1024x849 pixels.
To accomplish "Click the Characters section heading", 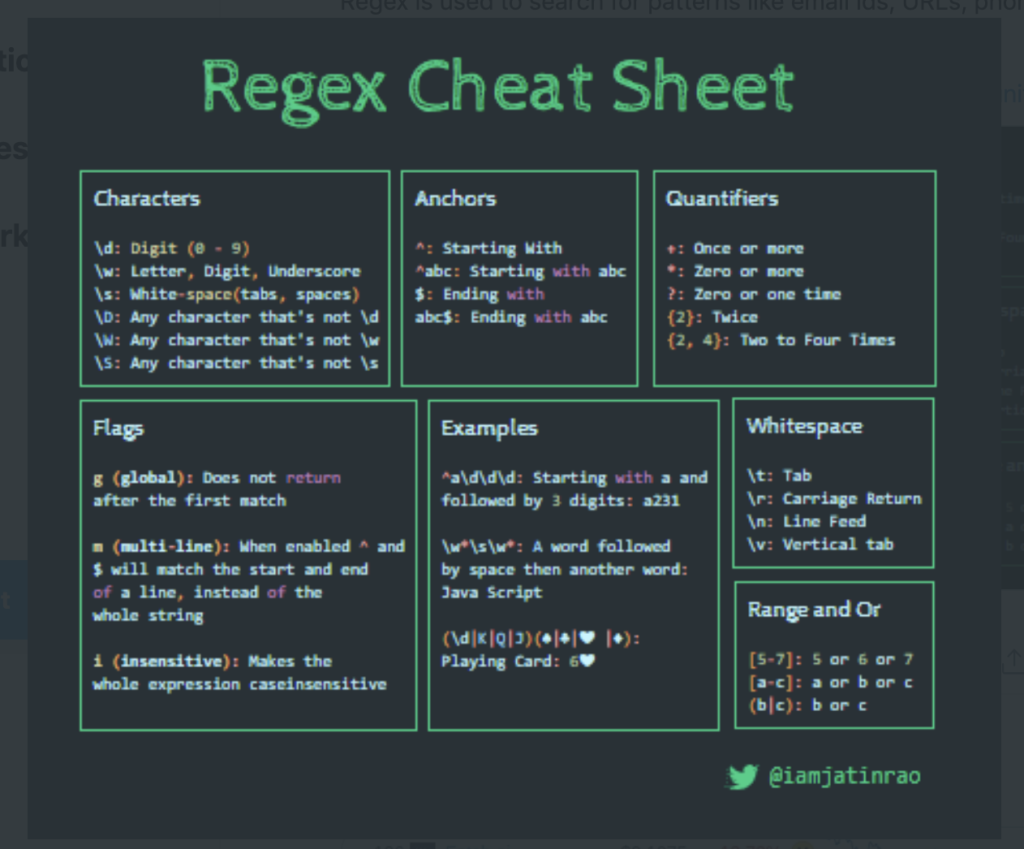I will 147,199.
